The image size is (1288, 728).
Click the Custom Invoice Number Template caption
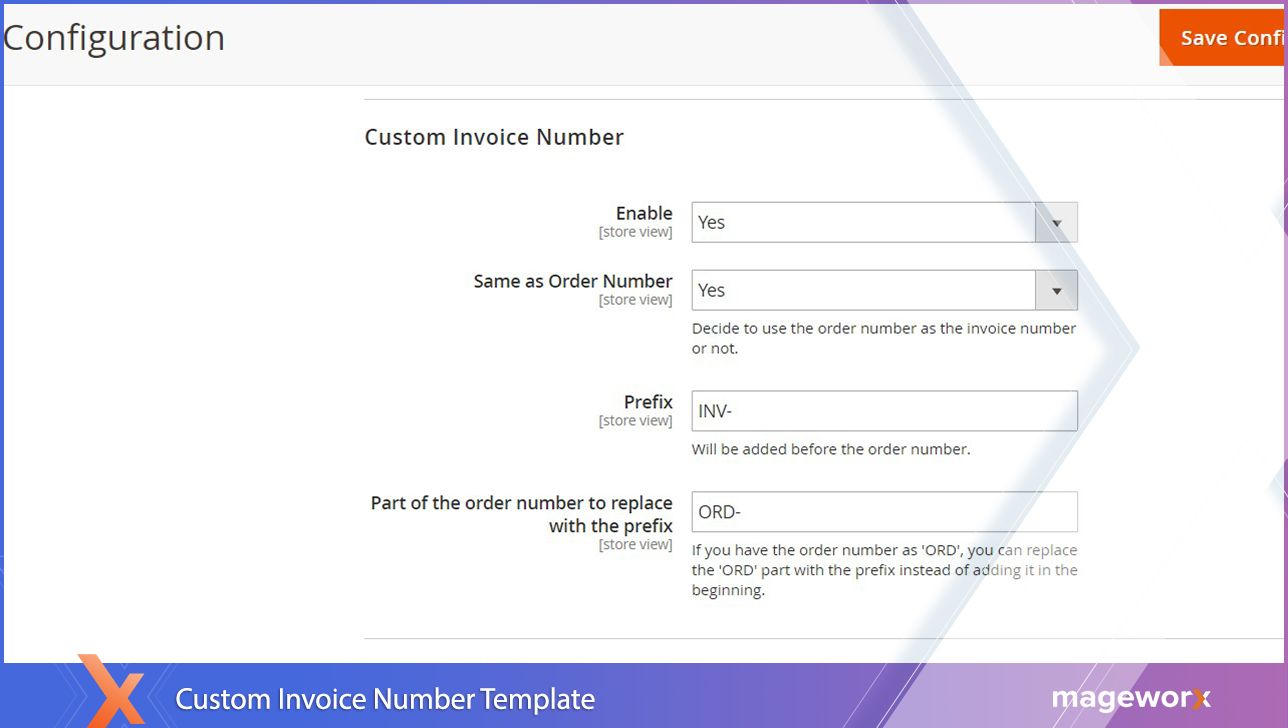pyautogui.click(x=385, y=699)
